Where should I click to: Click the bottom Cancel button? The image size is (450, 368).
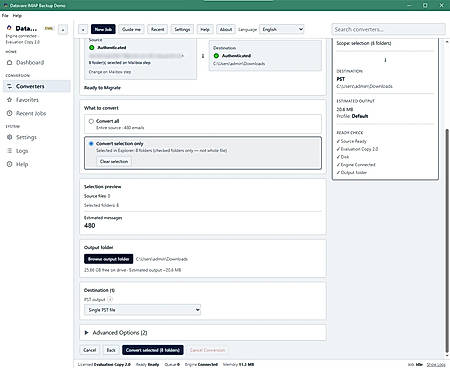click(x=90, y=350)
